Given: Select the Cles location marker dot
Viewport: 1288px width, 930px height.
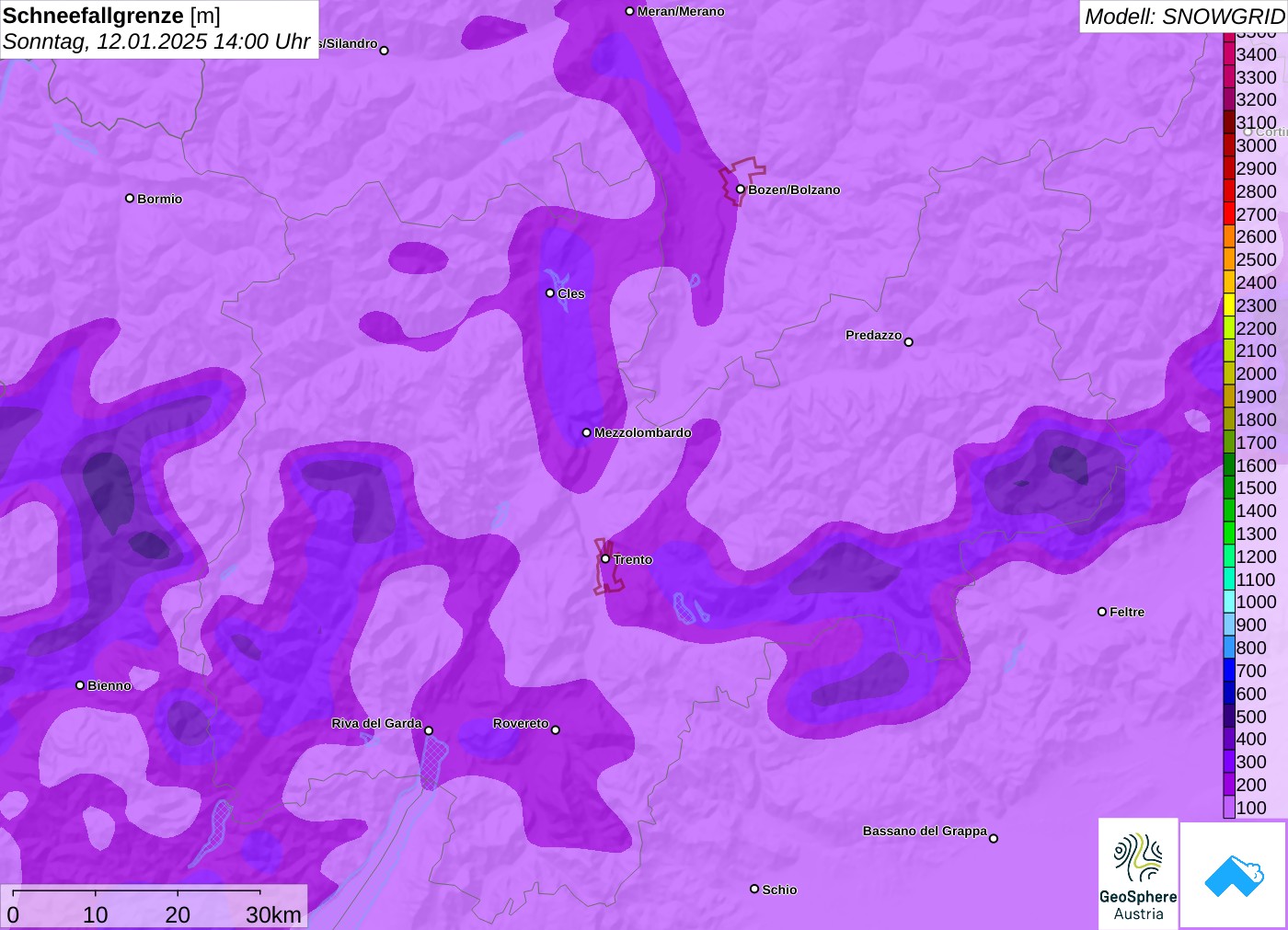Looking at the screenshot, I should coord(550,293).
